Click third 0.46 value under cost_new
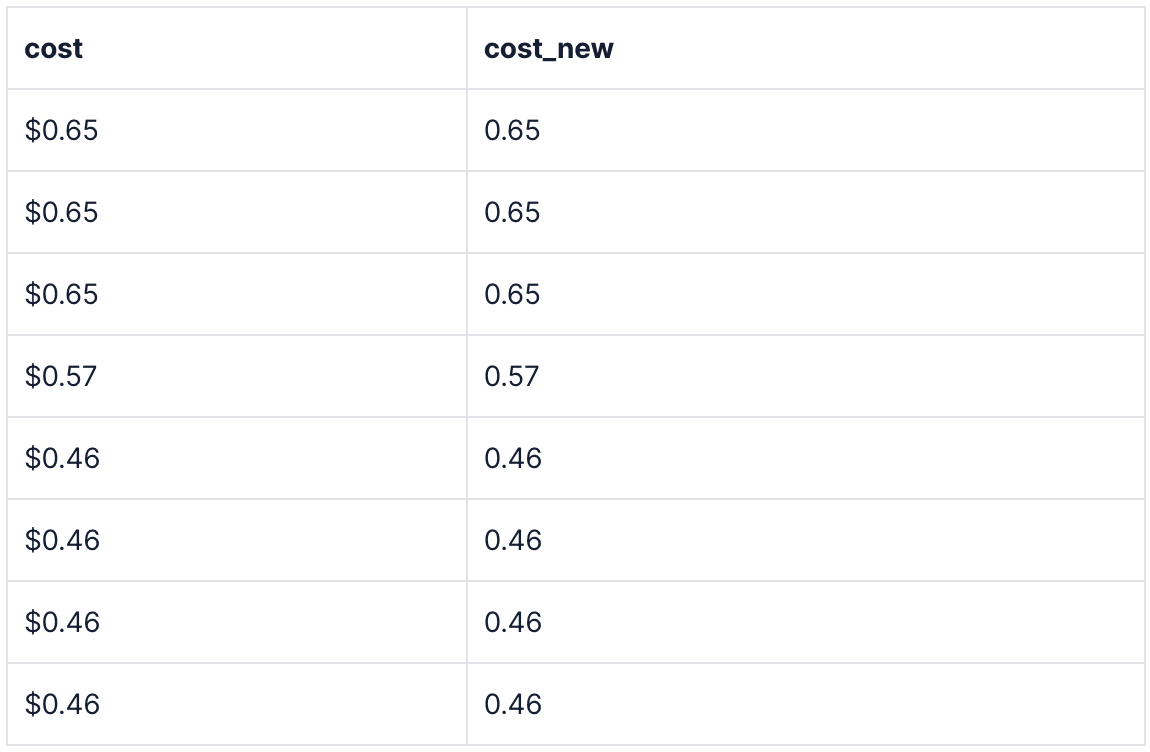This screenshot has width=1150, height=752. [x=512, y=623]
